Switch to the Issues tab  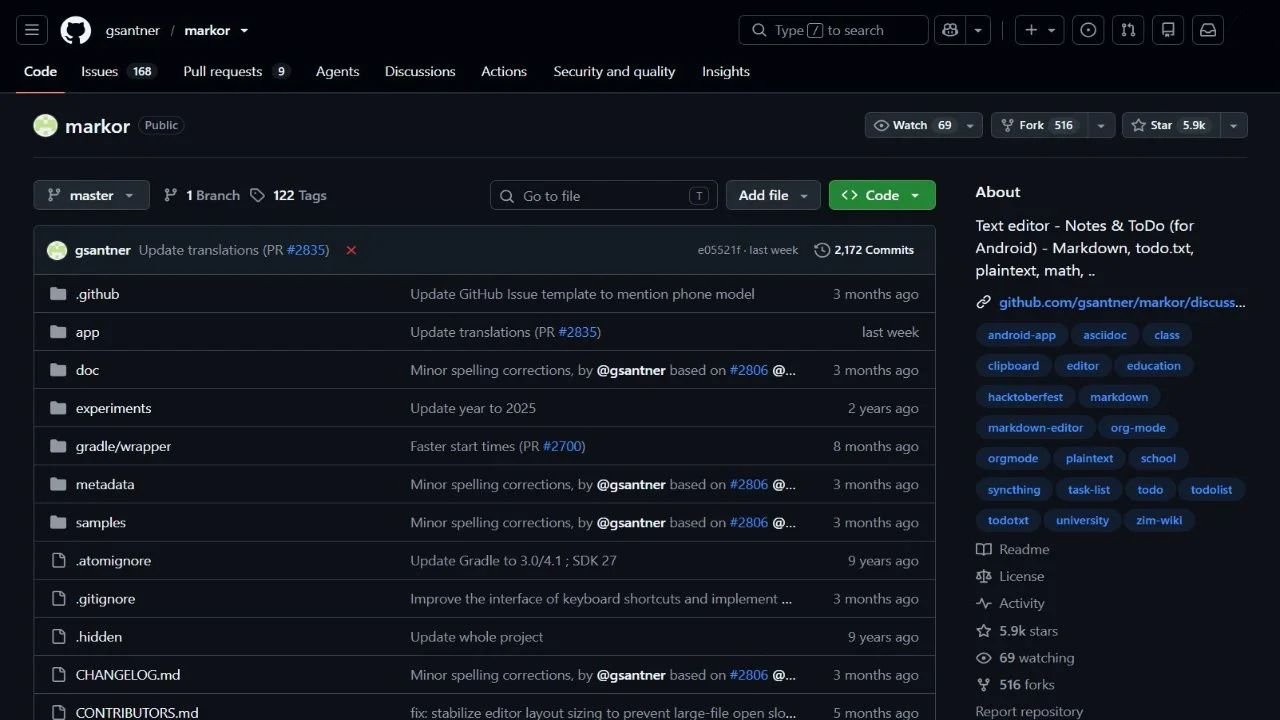pos(119,71)
